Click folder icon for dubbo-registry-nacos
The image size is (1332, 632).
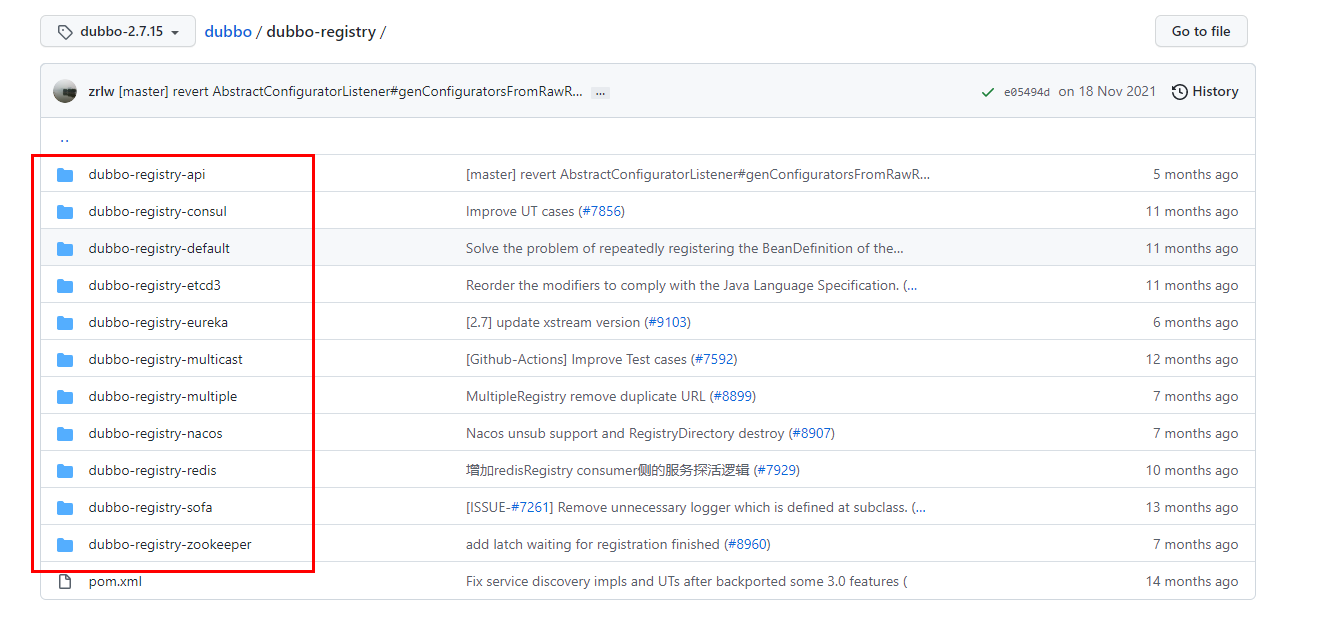click(65, 434)
